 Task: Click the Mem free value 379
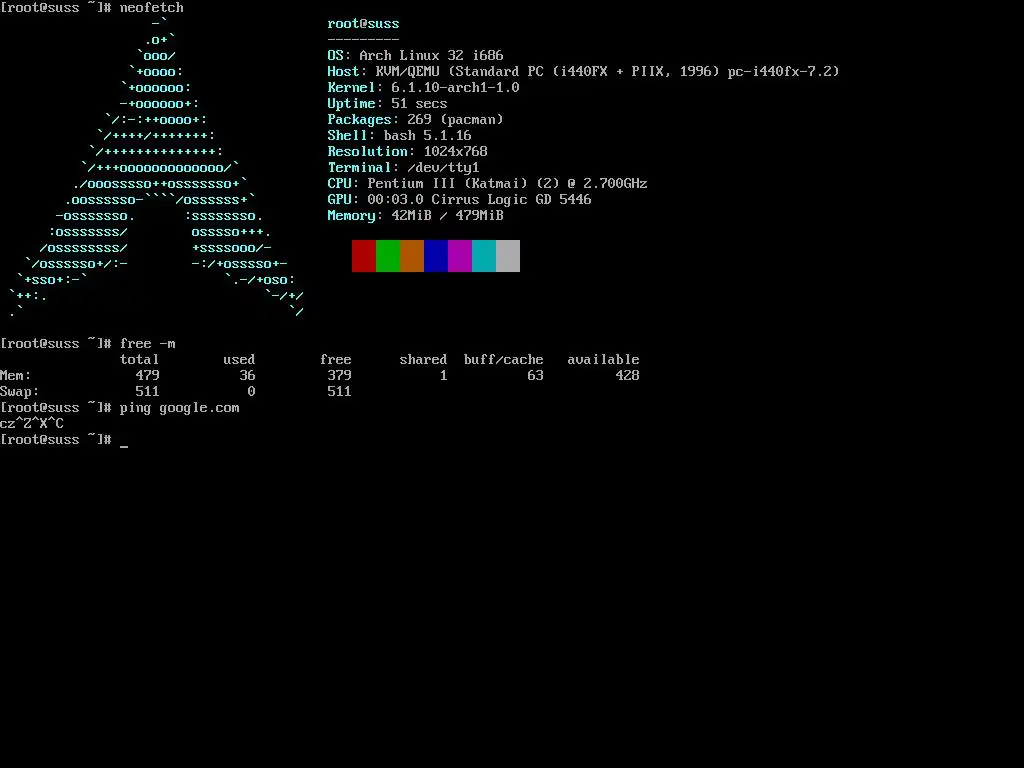(x=340, y=376)
